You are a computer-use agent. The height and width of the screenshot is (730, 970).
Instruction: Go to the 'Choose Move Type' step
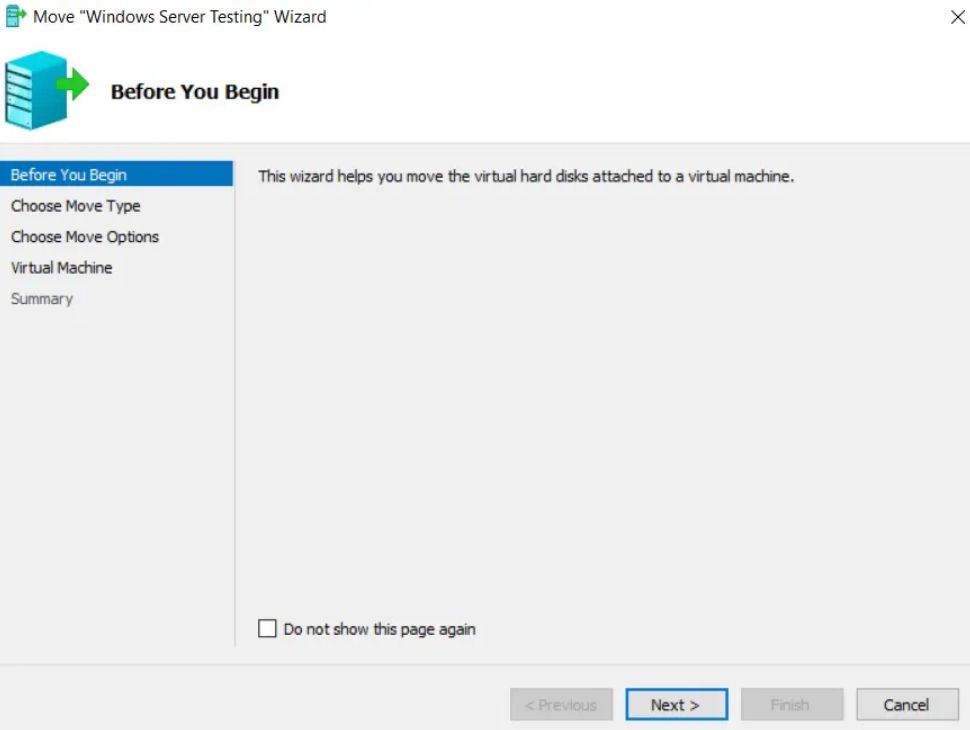point(75,206)
